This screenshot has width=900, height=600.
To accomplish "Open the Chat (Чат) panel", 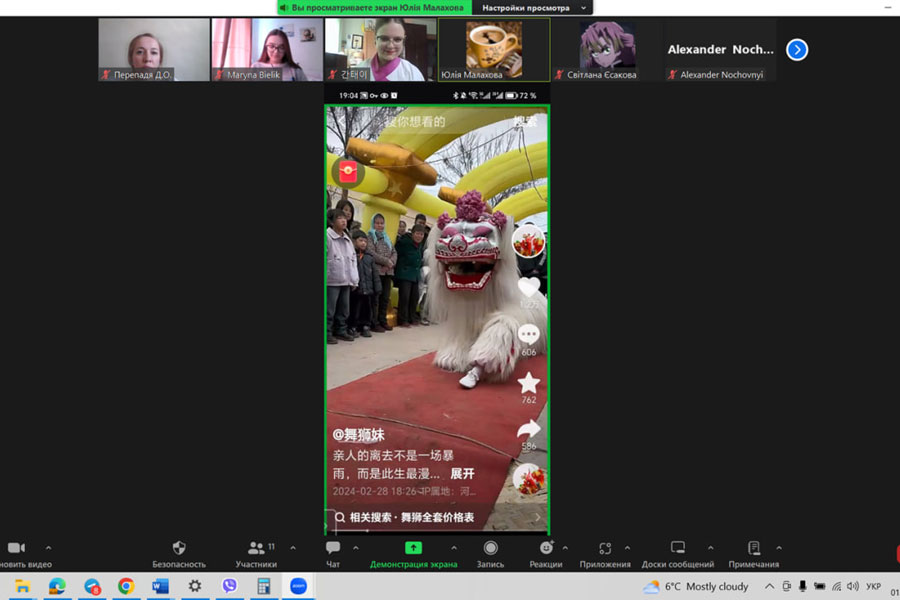I will point(333,548).
